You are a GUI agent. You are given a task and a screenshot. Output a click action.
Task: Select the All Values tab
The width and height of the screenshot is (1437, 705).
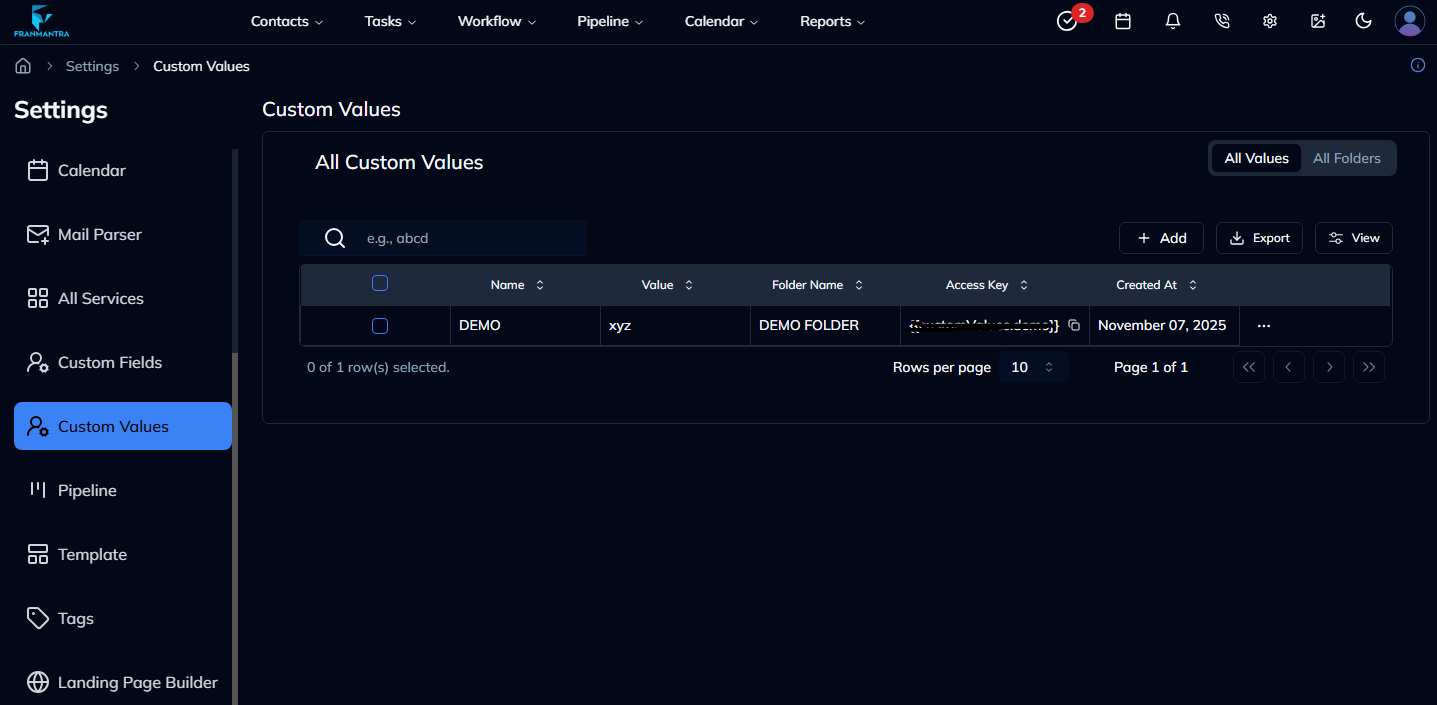[1256, 157]
